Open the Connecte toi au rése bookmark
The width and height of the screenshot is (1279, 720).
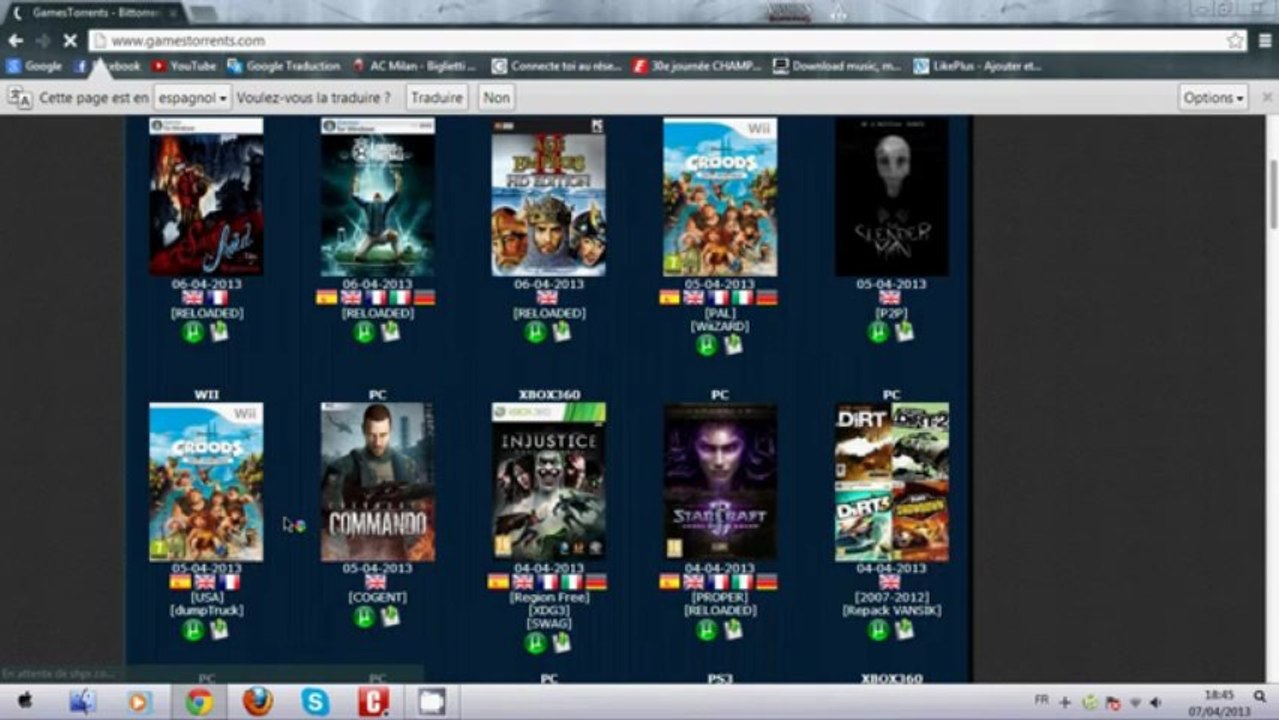click(557, 66)
